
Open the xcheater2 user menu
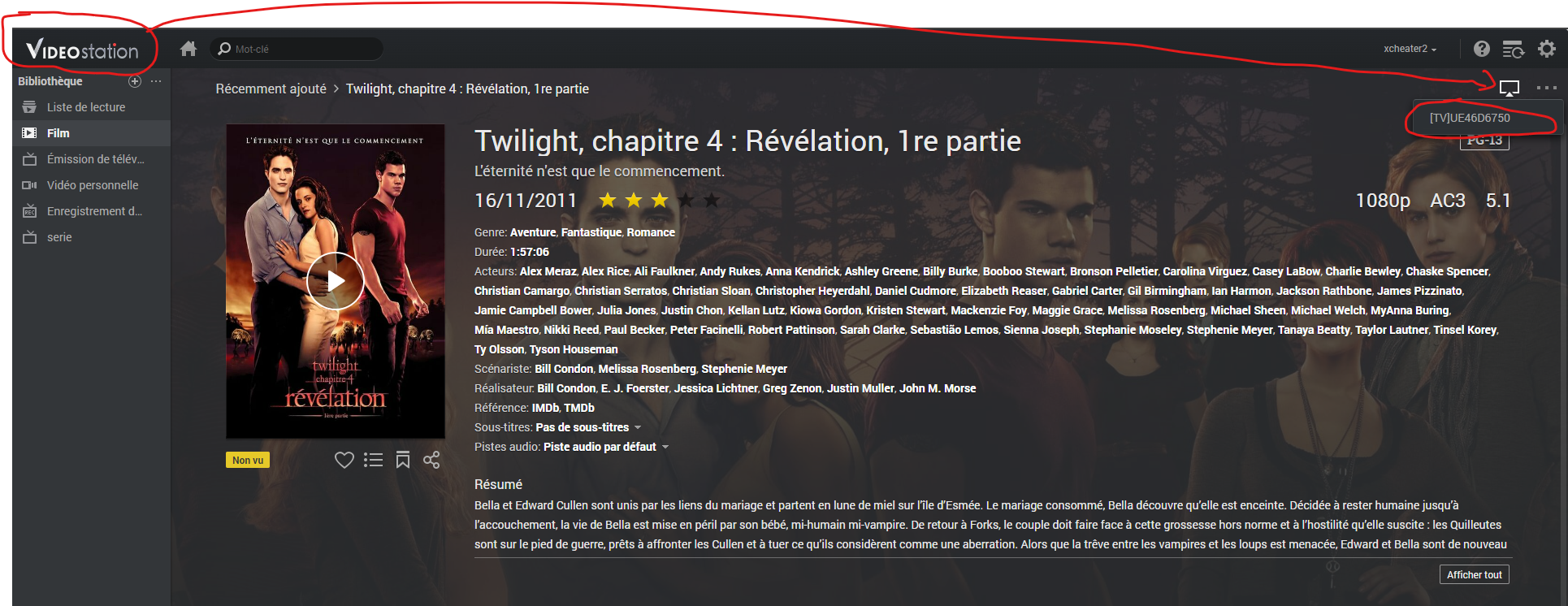1410,49
